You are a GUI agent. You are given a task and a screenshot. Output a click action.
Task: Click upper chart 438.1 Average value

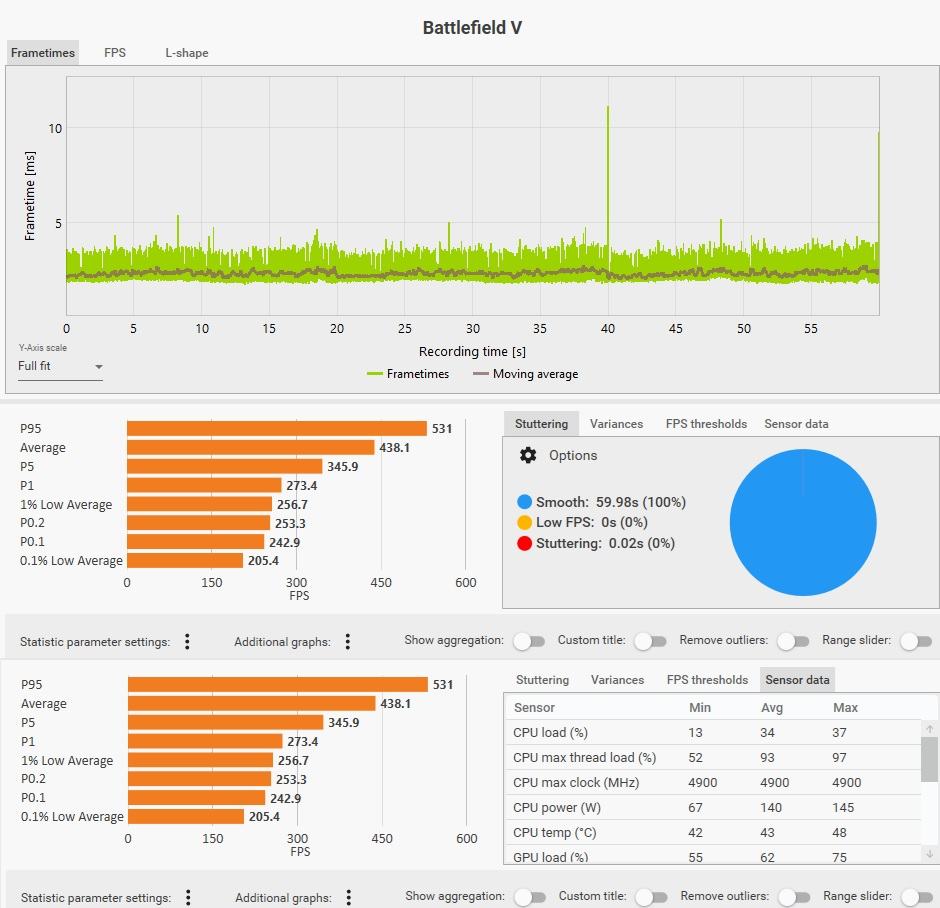394,447
